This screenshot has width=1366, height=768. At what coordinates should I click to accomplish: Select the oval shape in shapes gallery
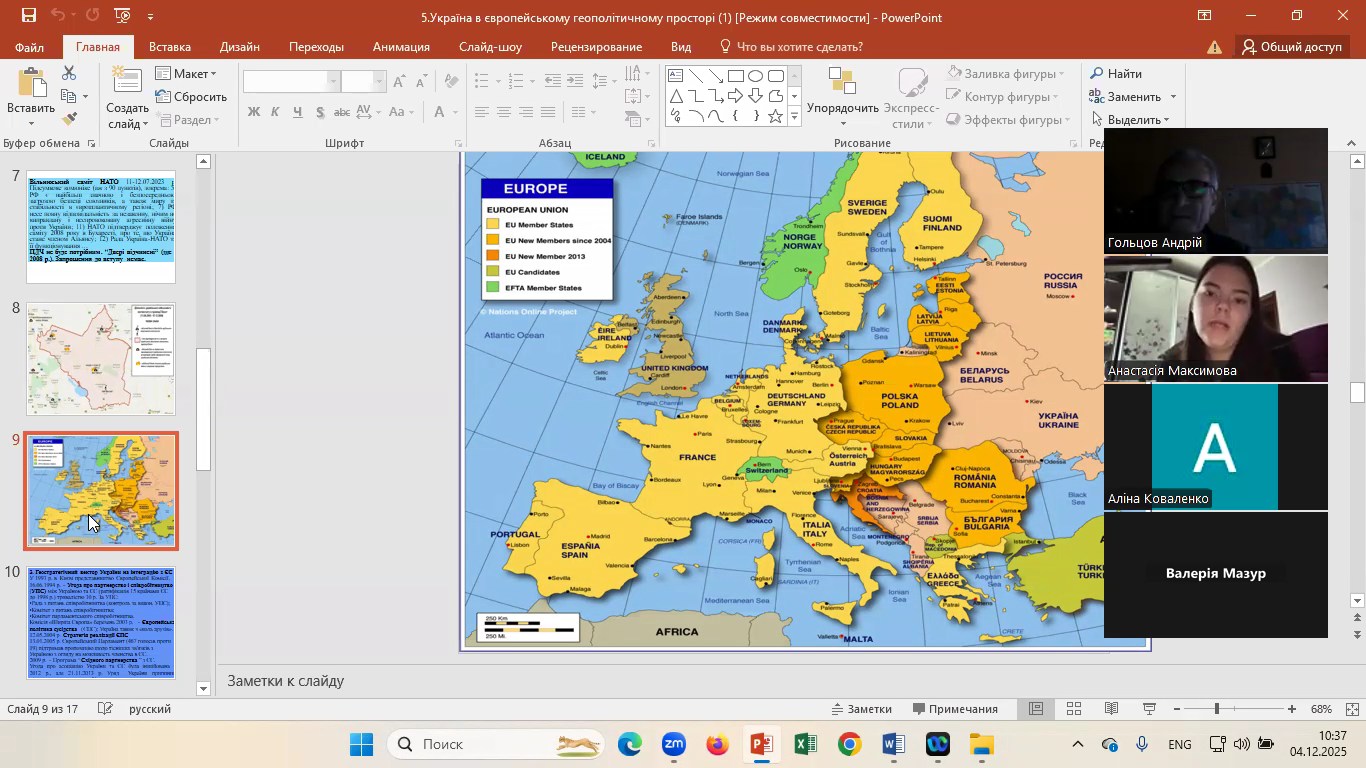point(755,76)
